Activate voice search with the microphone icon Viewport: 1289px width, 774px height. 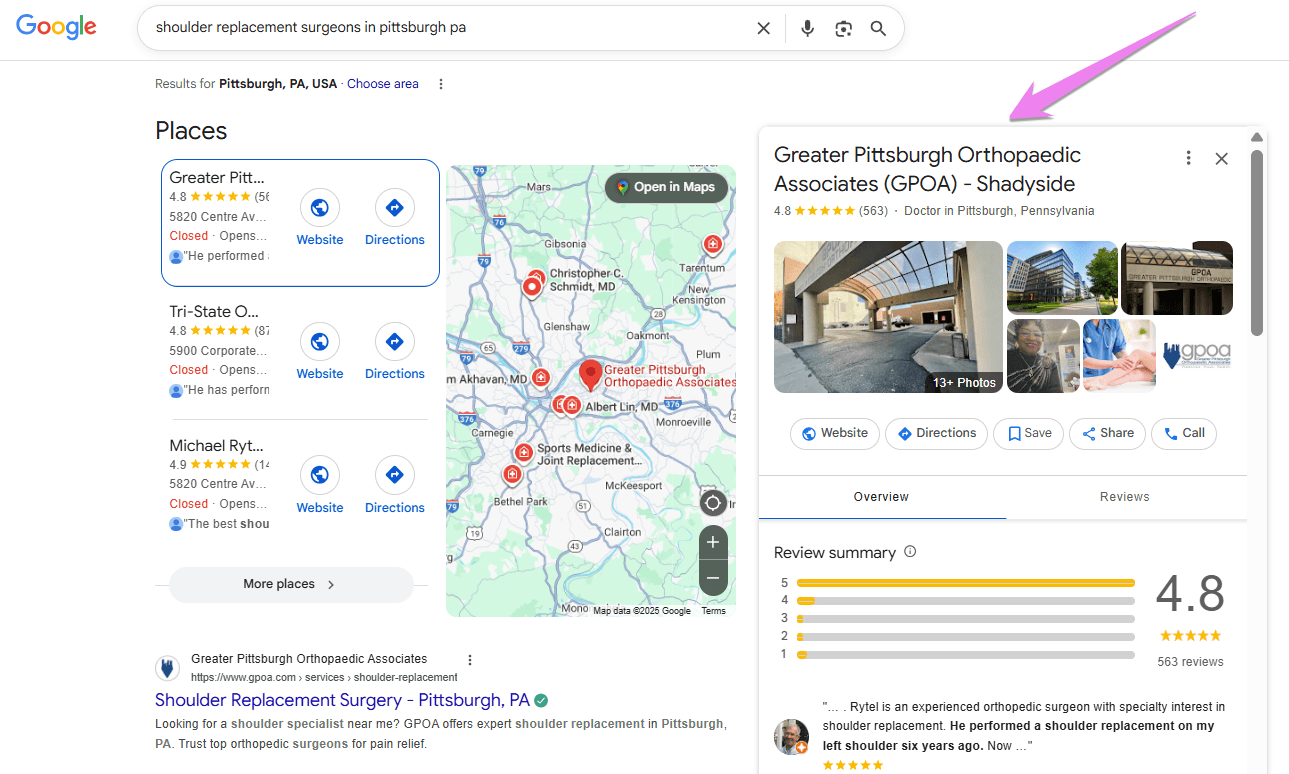click(x=807, y=28)
